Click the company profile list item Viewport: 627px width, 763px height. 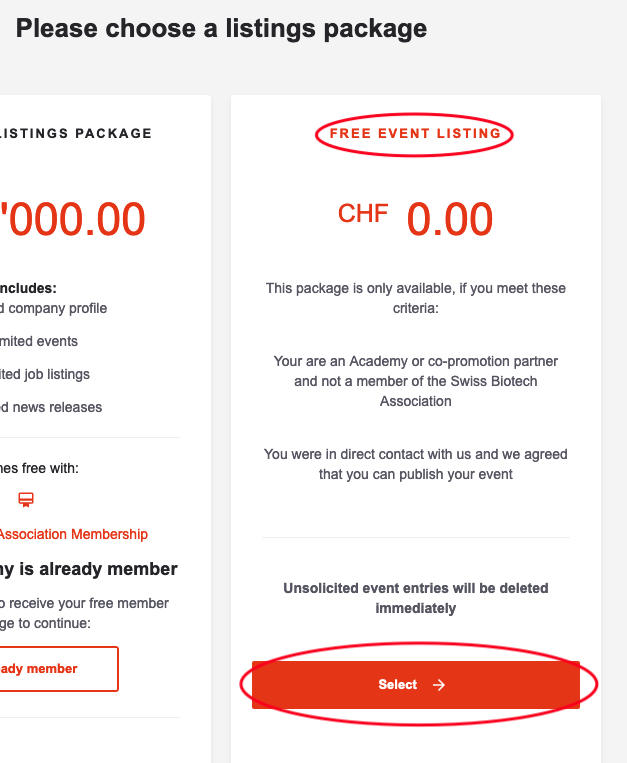(x=54, y=308)
